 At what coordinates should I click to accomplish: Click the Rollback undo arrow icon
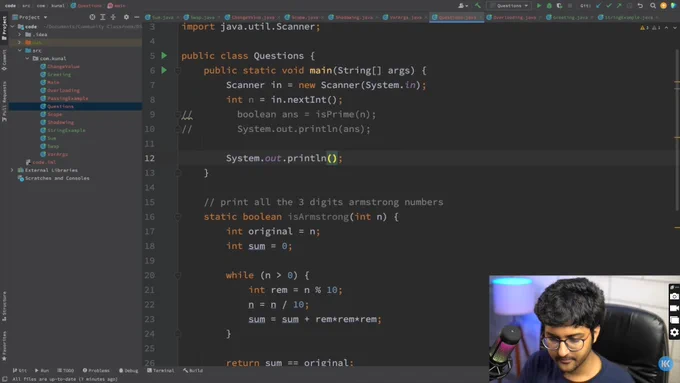tap(640, 6)
